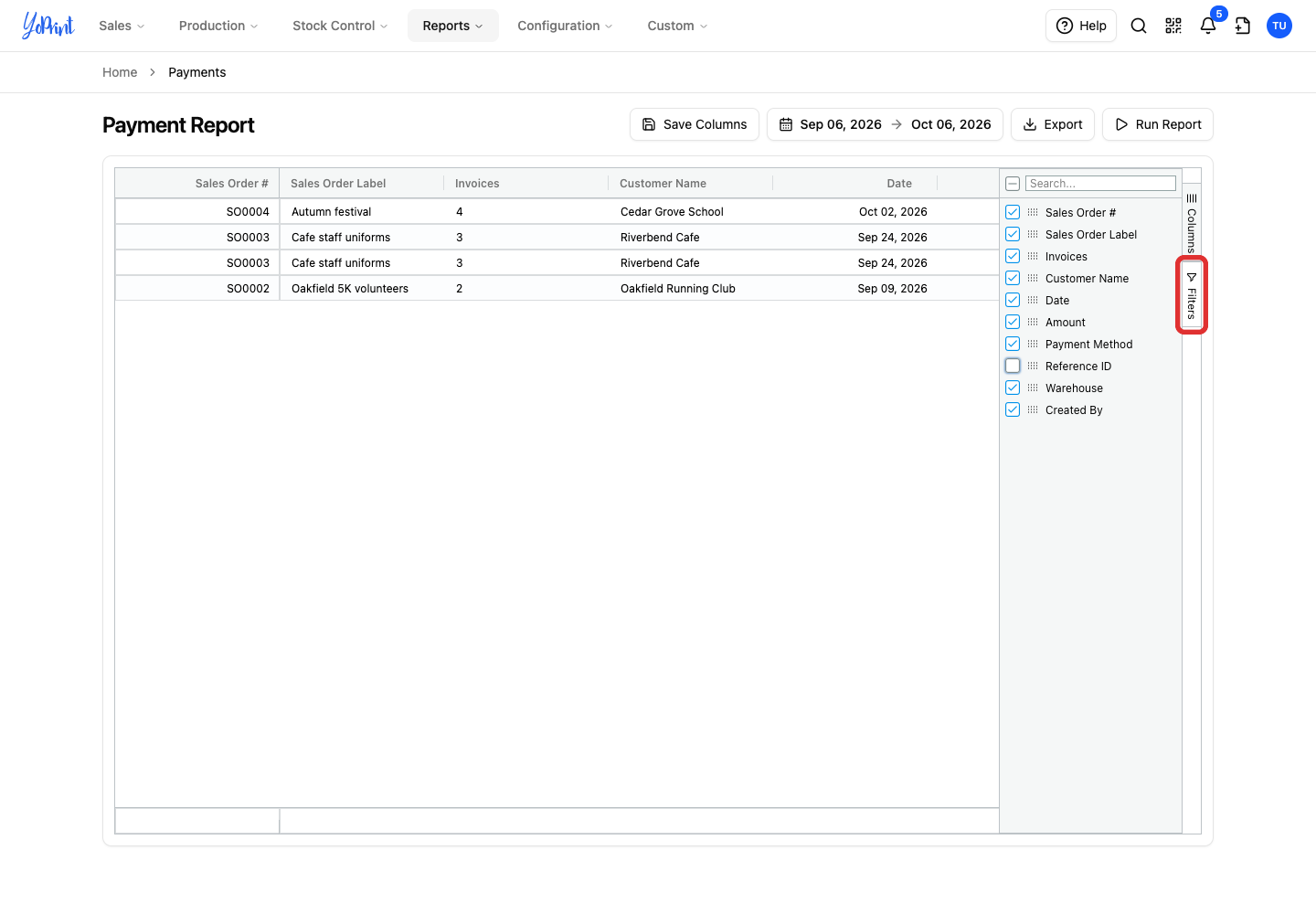Expand the Production menu
1316x914 pixels.
(x=218, y=26)
